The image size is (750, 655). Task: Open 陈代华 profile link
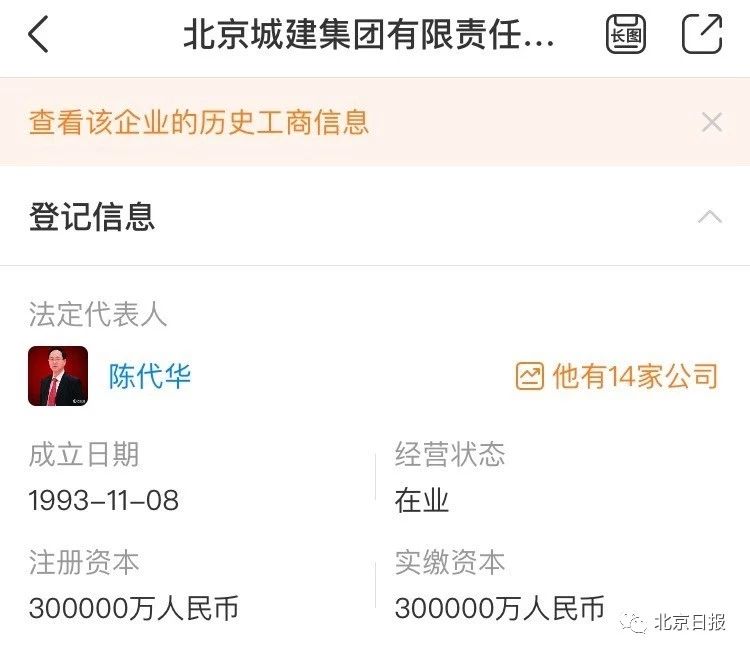point(150,376)
